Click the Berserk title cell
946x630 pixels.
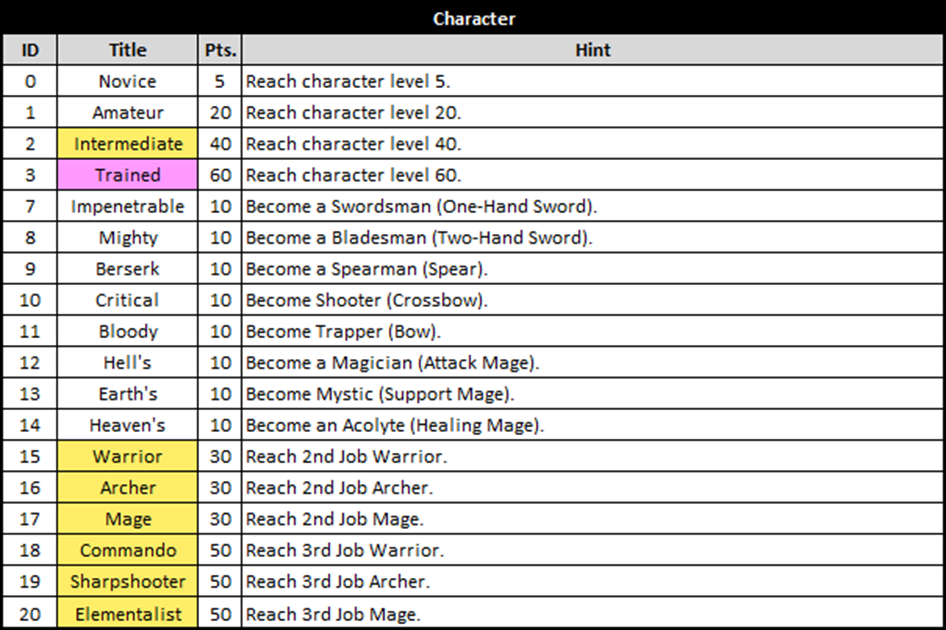point(127,269)
